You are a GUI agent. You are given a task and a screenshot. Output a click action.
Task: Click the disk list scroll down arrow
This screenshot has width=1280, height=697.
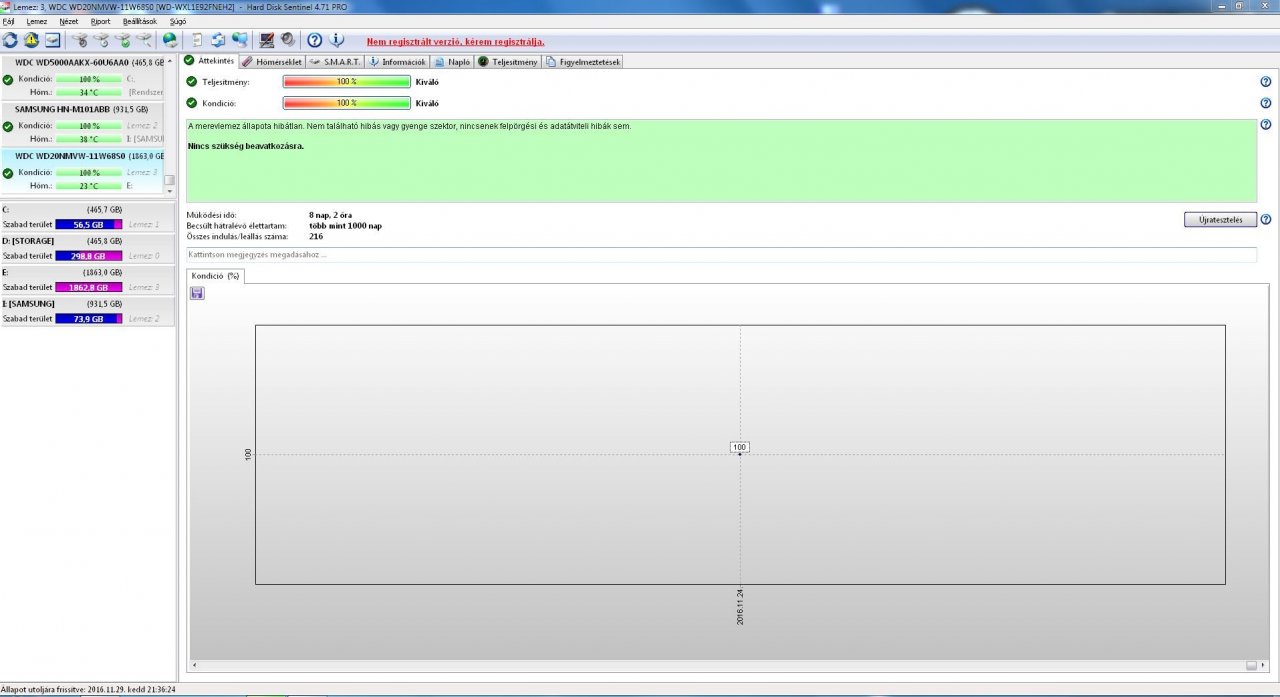tap(170, 191)
